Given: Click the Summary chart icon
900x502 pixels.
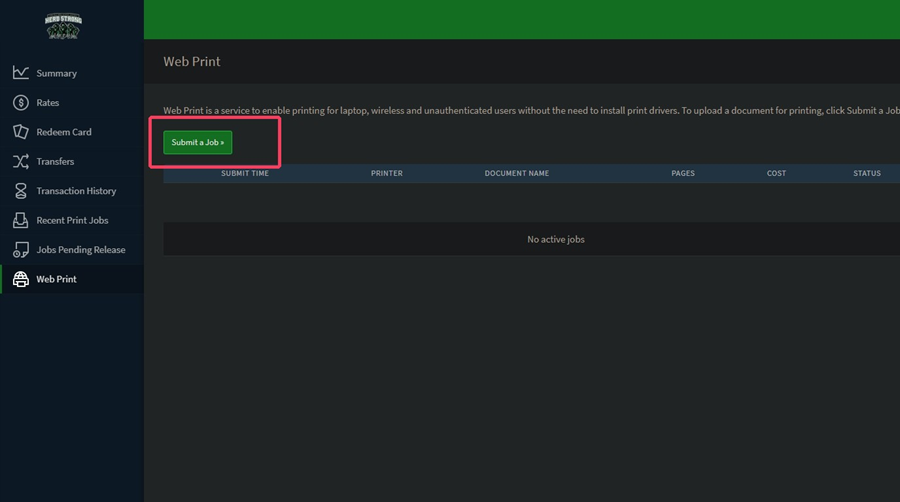Looking at the screenshot, I should coord(21,73).
